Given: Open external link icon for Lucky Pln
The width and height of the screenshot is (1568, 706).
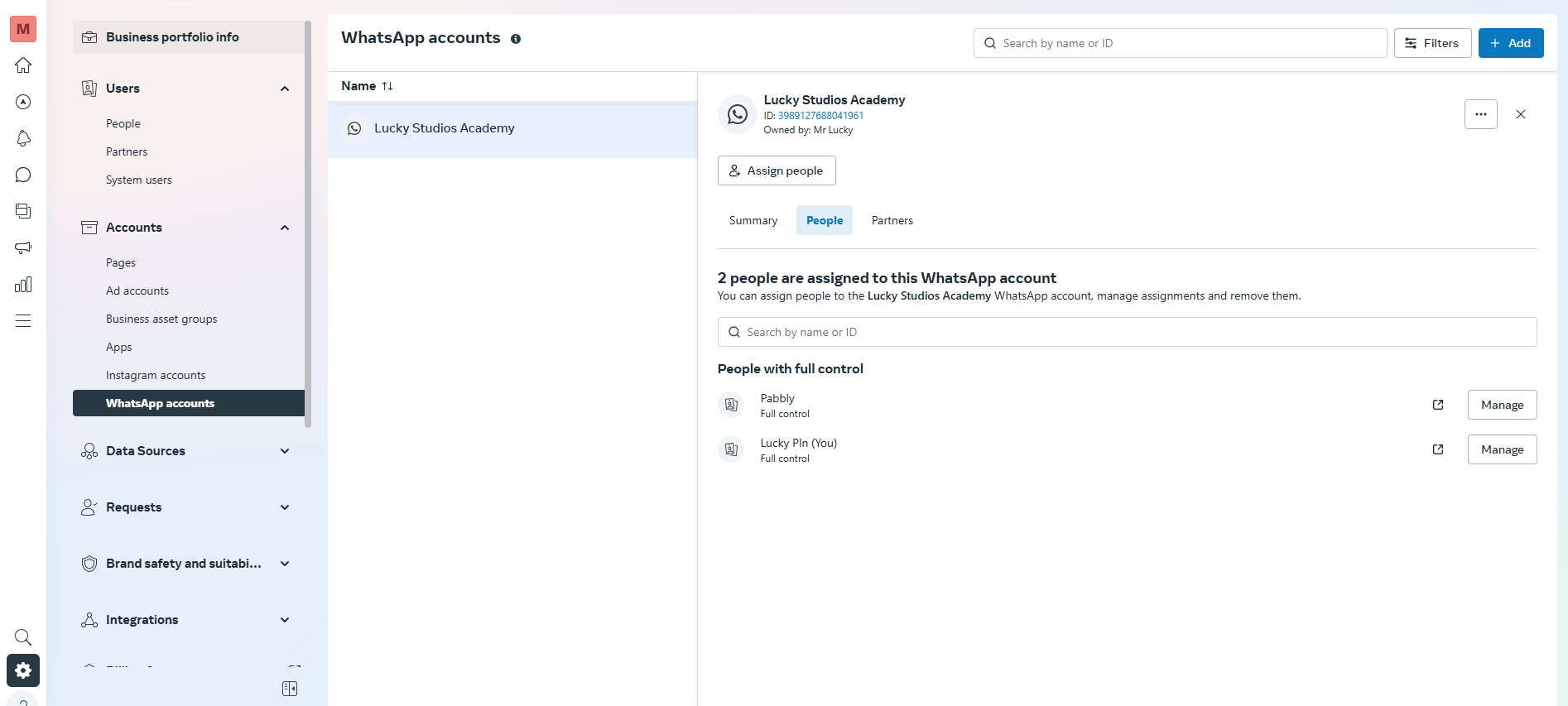Looking at the screenshot, I should [x=1438, y=449].
